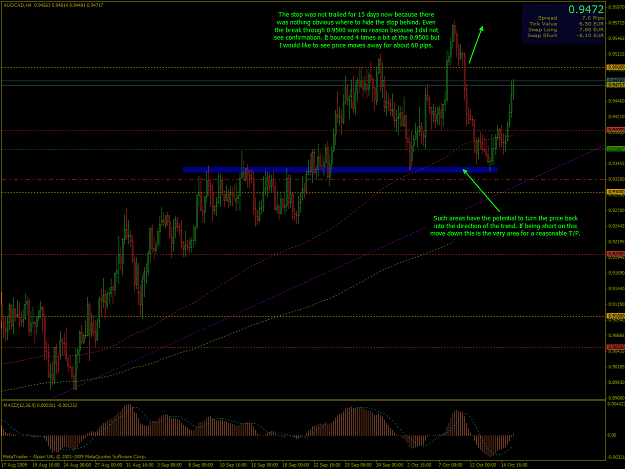Click the MetaTrader Alpari UK copyright text
This screenshot has width=625, height=469.
(x=75, y=457)
